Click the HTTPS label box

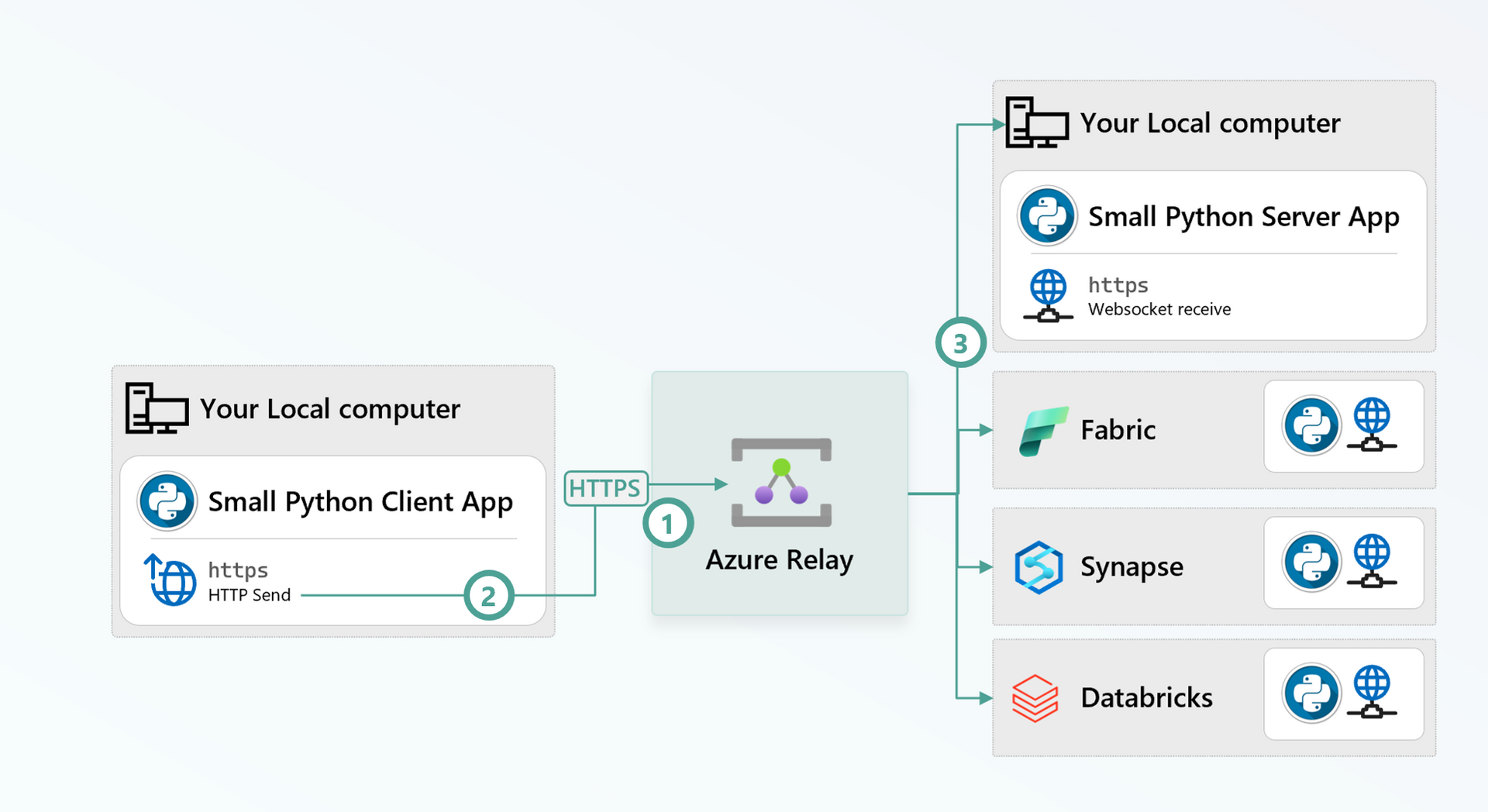pyautogui.click(x=605, y=488)
